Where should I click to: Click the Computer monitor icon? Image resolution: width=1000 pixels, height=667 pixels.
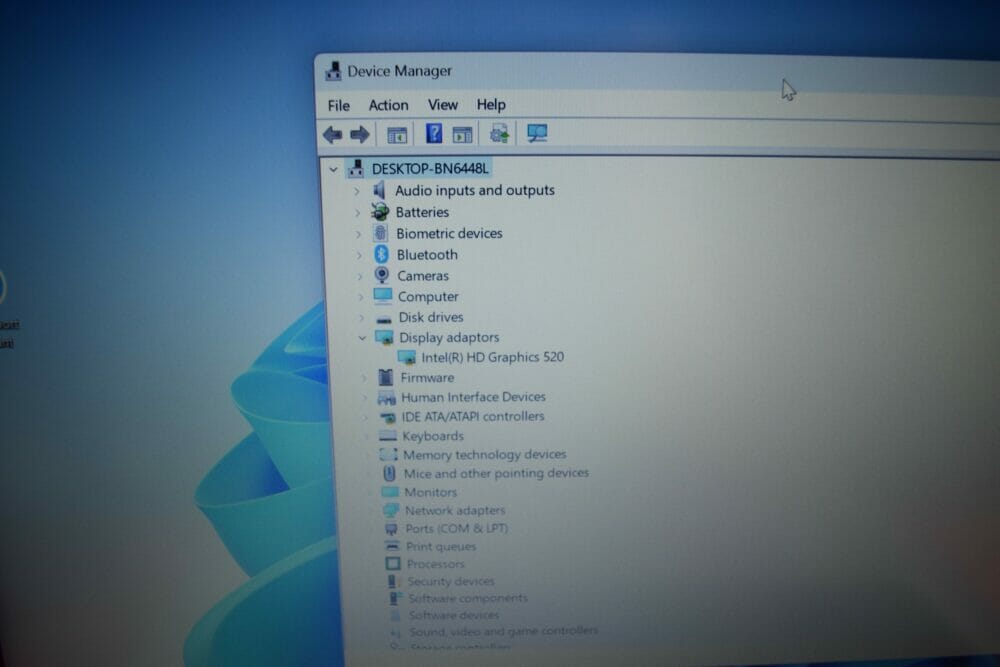pyautogui.click(x=383, y=296)
